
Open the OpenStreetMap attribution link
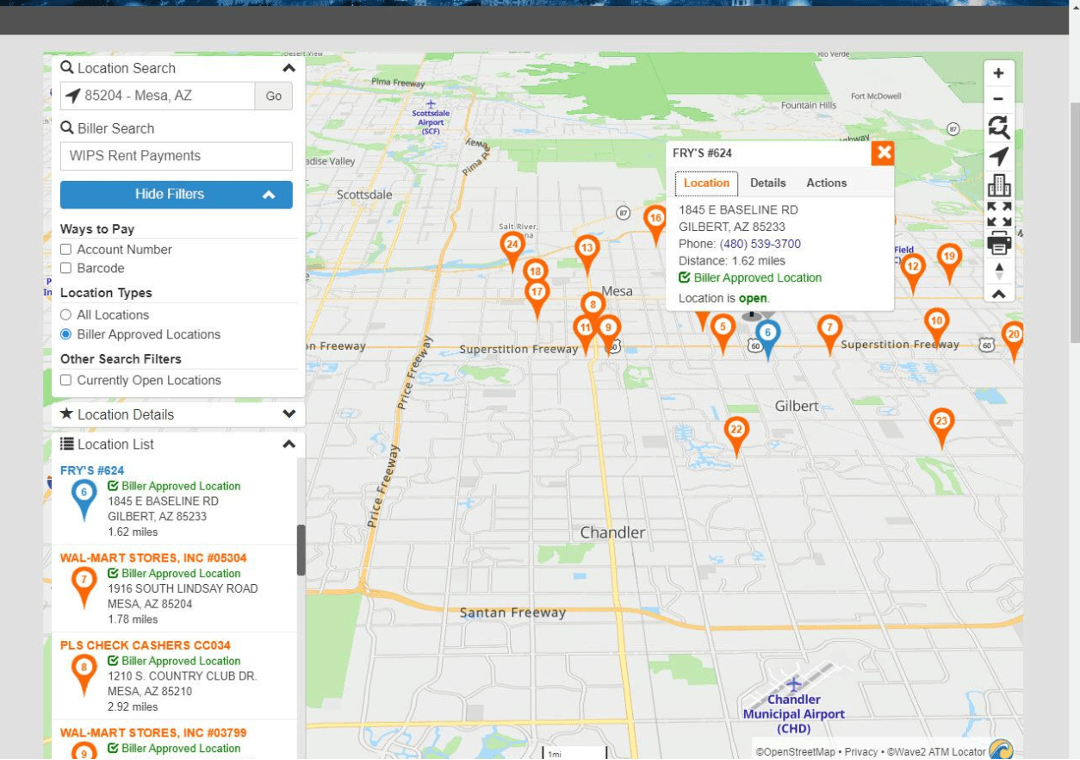[795, 752]
